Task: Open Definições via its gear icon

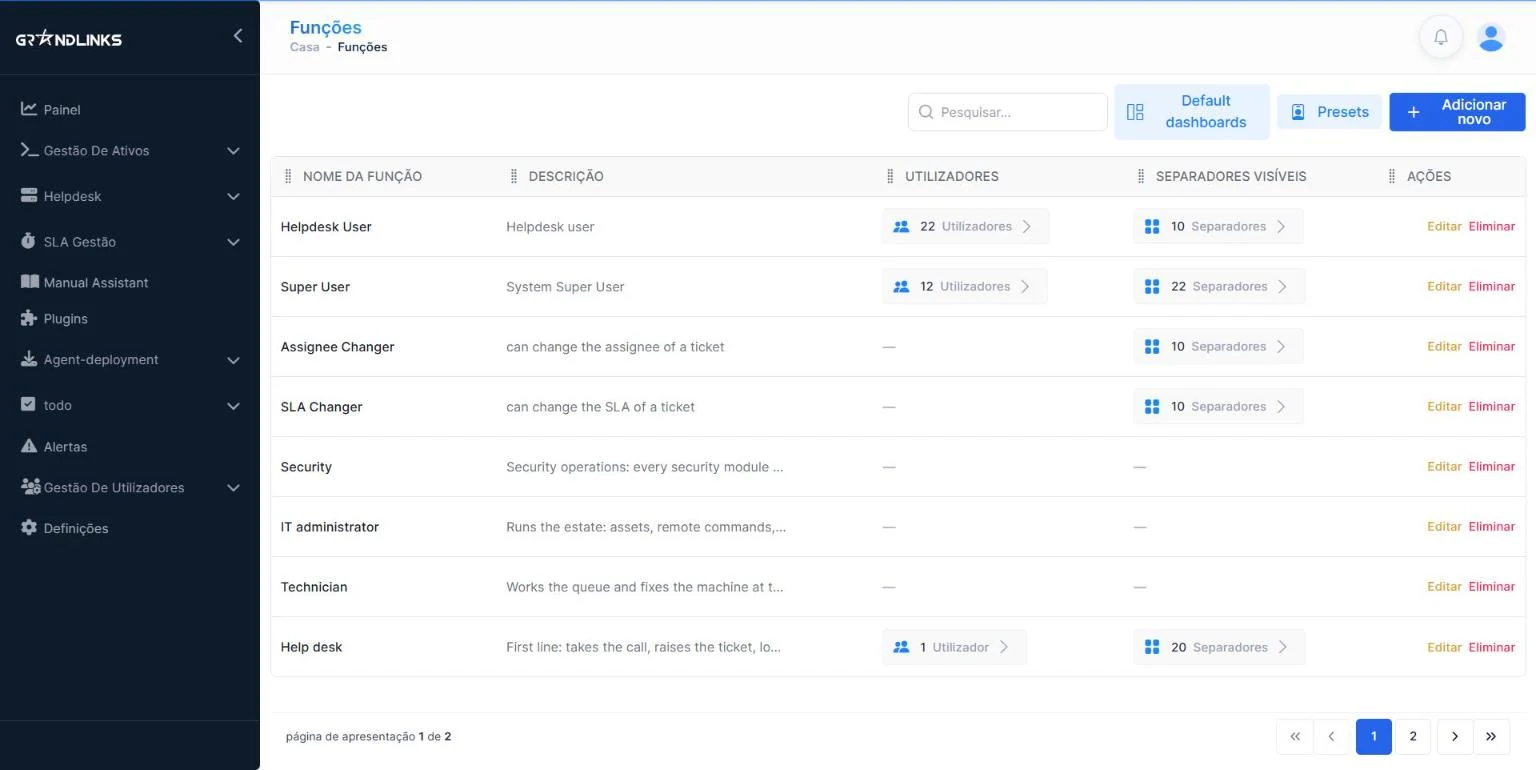Action: (29, 527)
